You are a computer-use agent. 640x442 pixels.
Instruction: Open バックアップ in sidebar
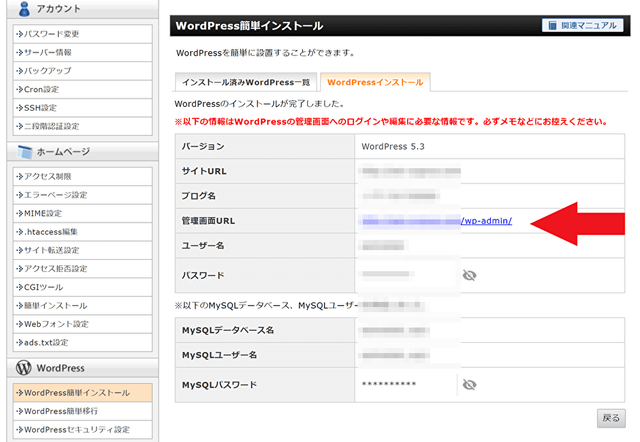pyautogui.click(x=83, y=71)
